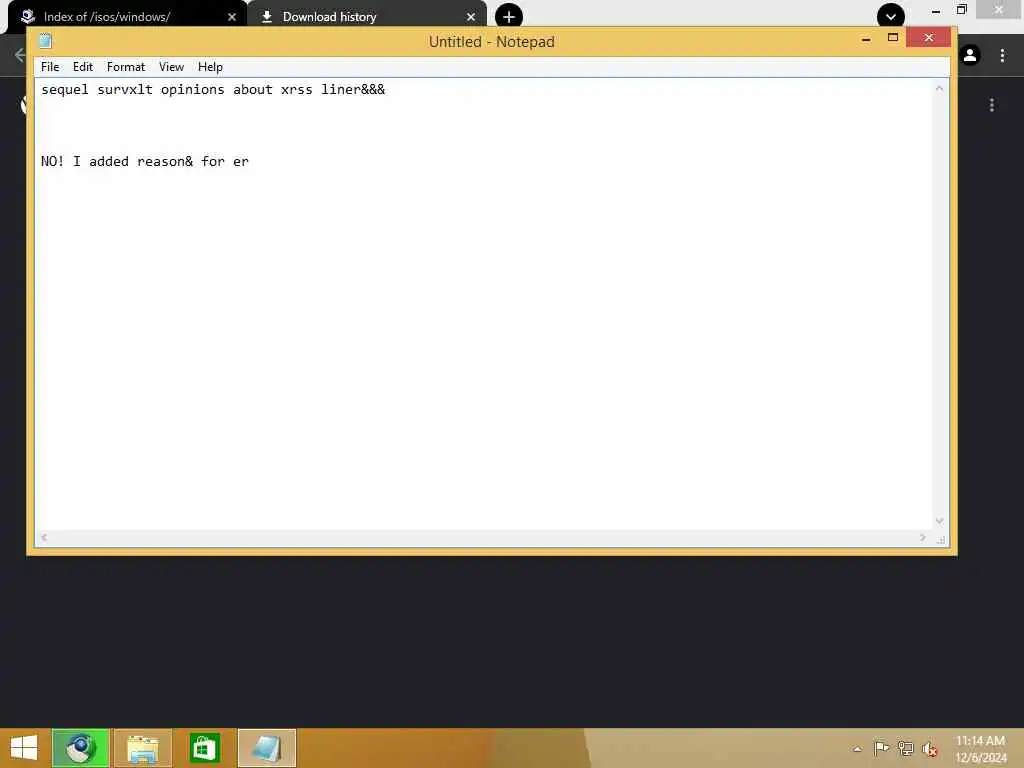Open the browser profile account icon
The width and height of the screenshot is (1024, 768).
point(970,56)
